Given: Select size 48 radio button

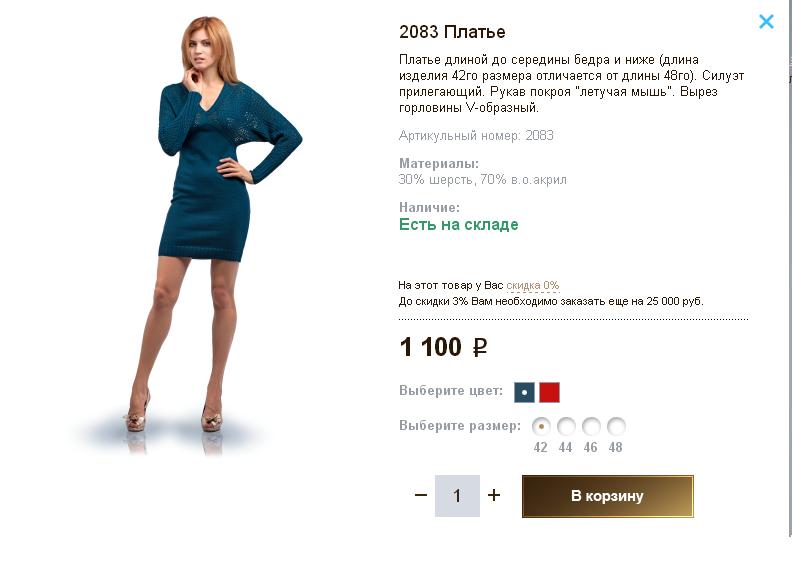Looking at the screenshot, I should 616,426.
